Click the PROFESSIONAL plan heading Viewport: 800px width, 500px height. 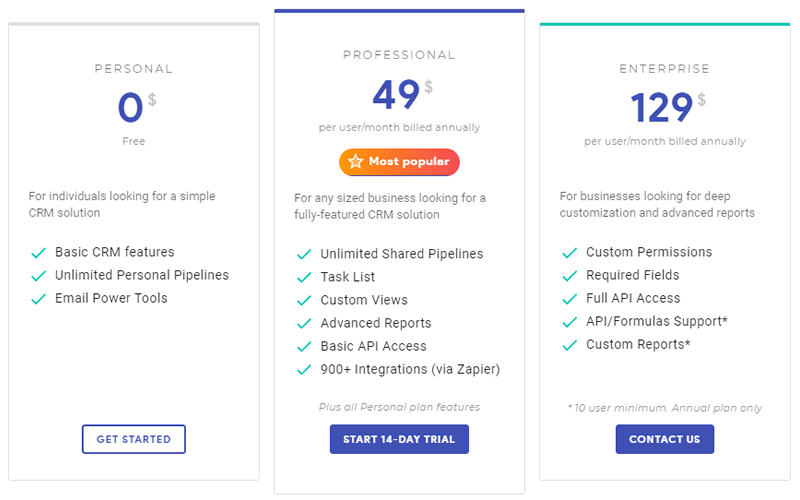(399, 55)
